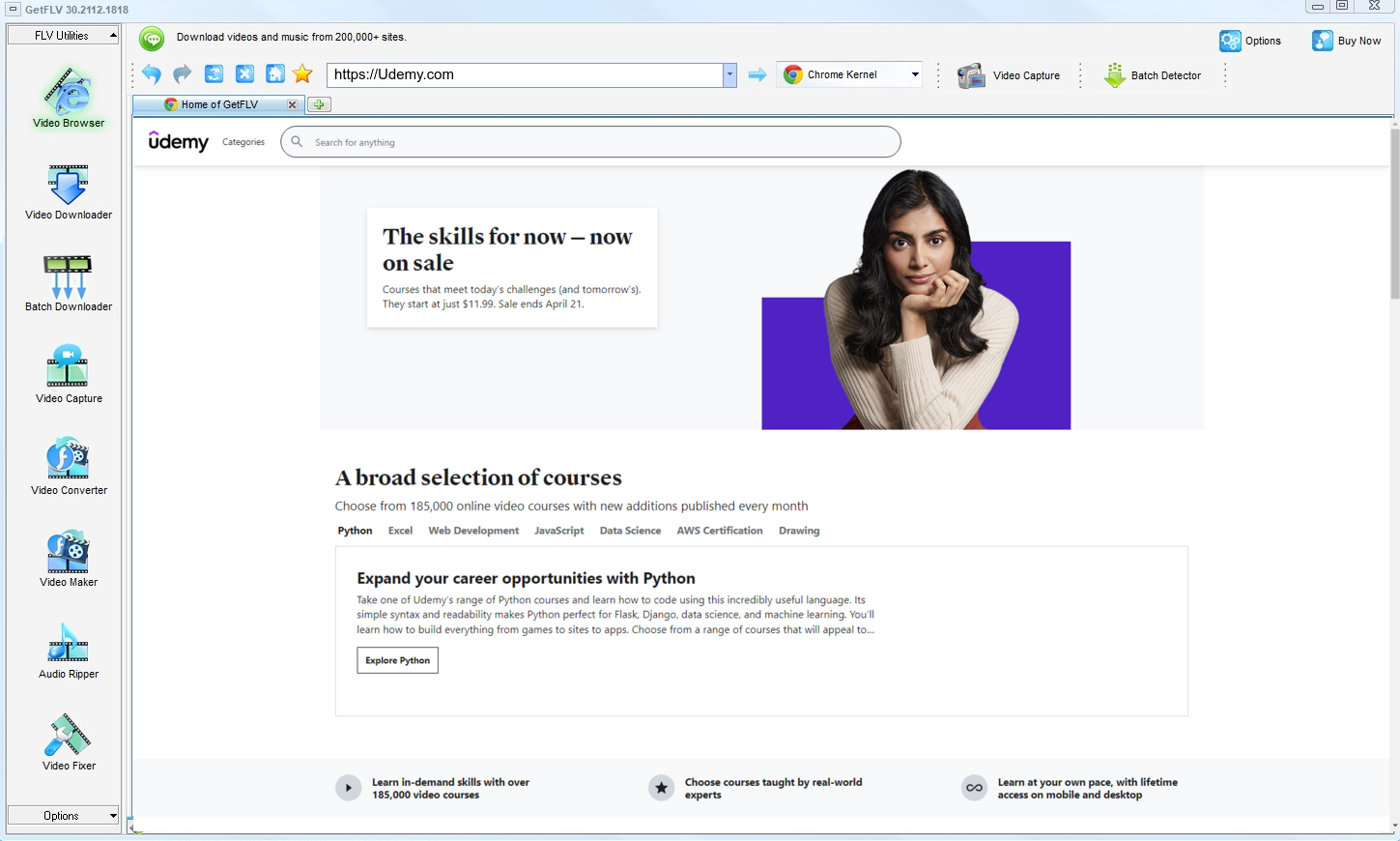Open the Batch Detector tool
This screenshot has height=841, width=1400.
[x=1153, y=75]
